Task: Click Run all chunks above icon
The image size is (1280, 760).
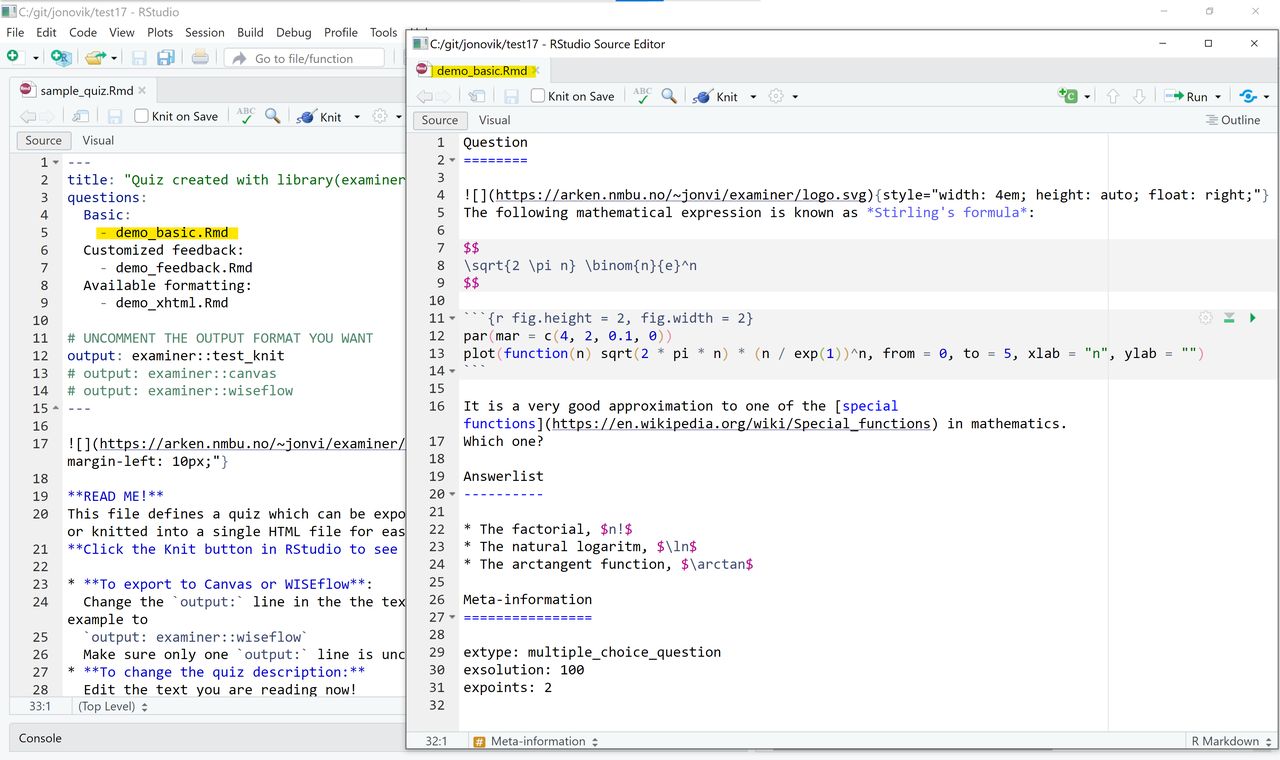Action: coord(1229,318)
